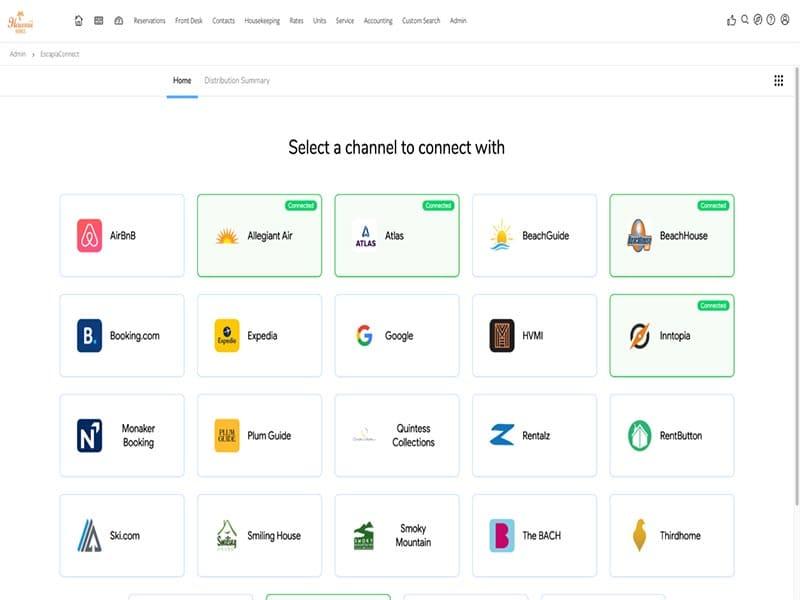Open the Front Desk menu
This screenshot has height=600, width=800.
pyautogui.click(x=189, y=21)
